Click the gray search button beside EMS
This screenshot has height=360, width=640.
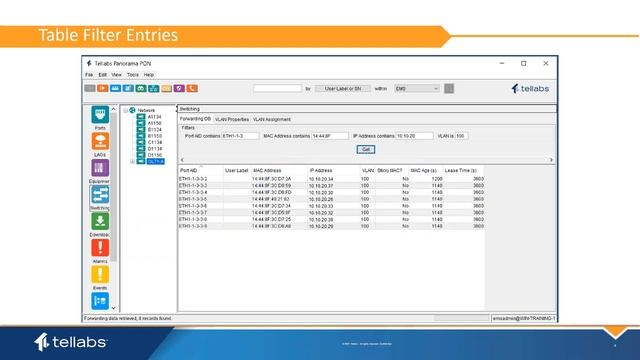coord(449,89)
